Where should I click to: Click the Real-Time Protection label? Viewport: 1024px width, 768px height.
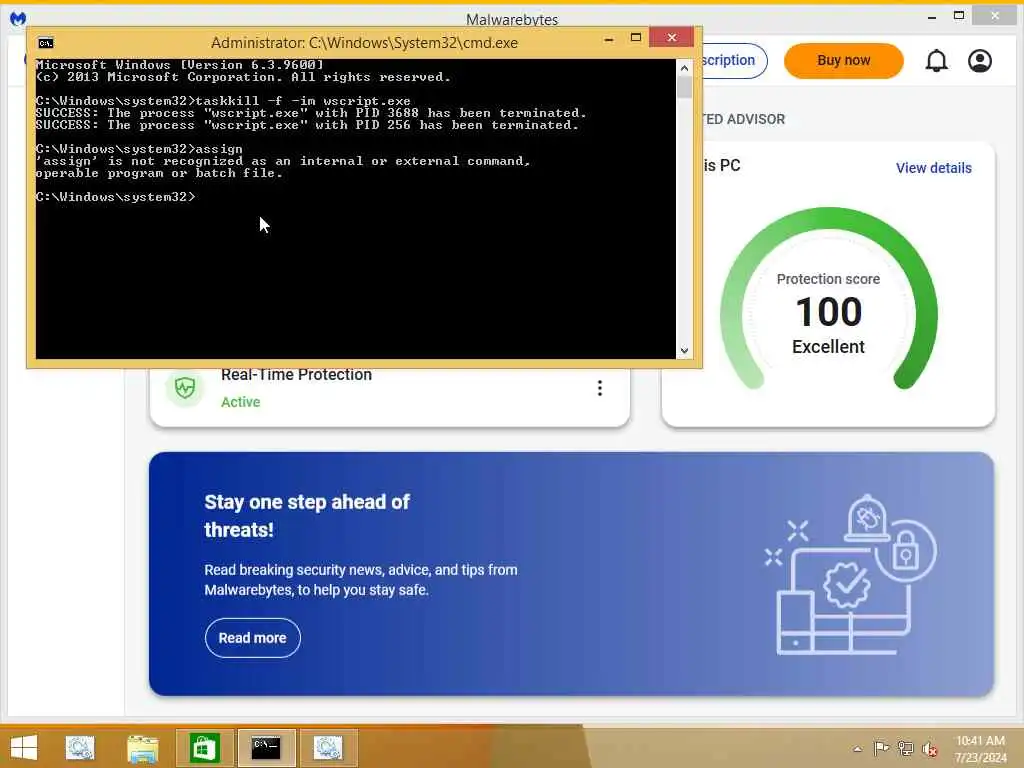point(296,375)
